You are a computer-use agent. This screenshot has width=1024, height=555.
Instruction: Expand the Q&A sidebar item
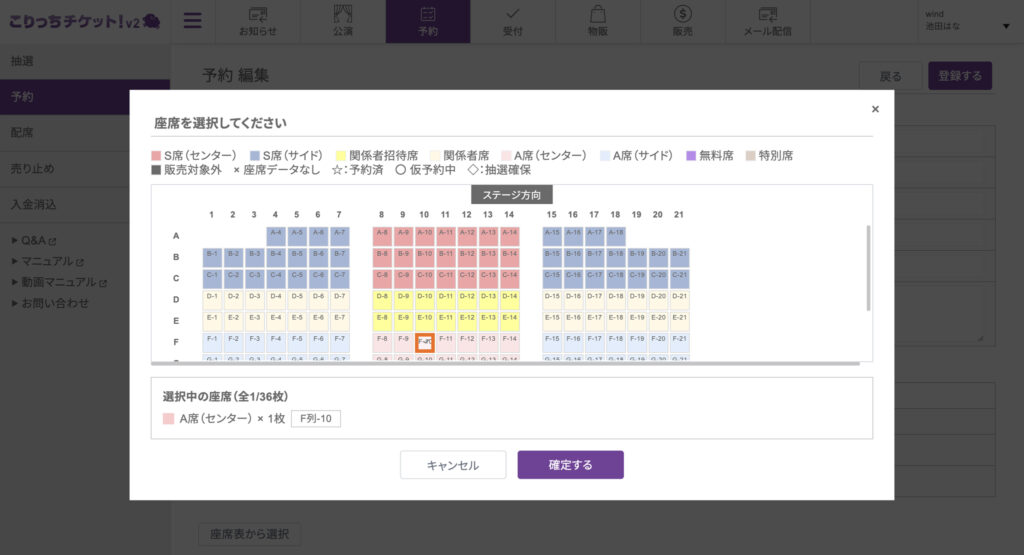point(34,240)
